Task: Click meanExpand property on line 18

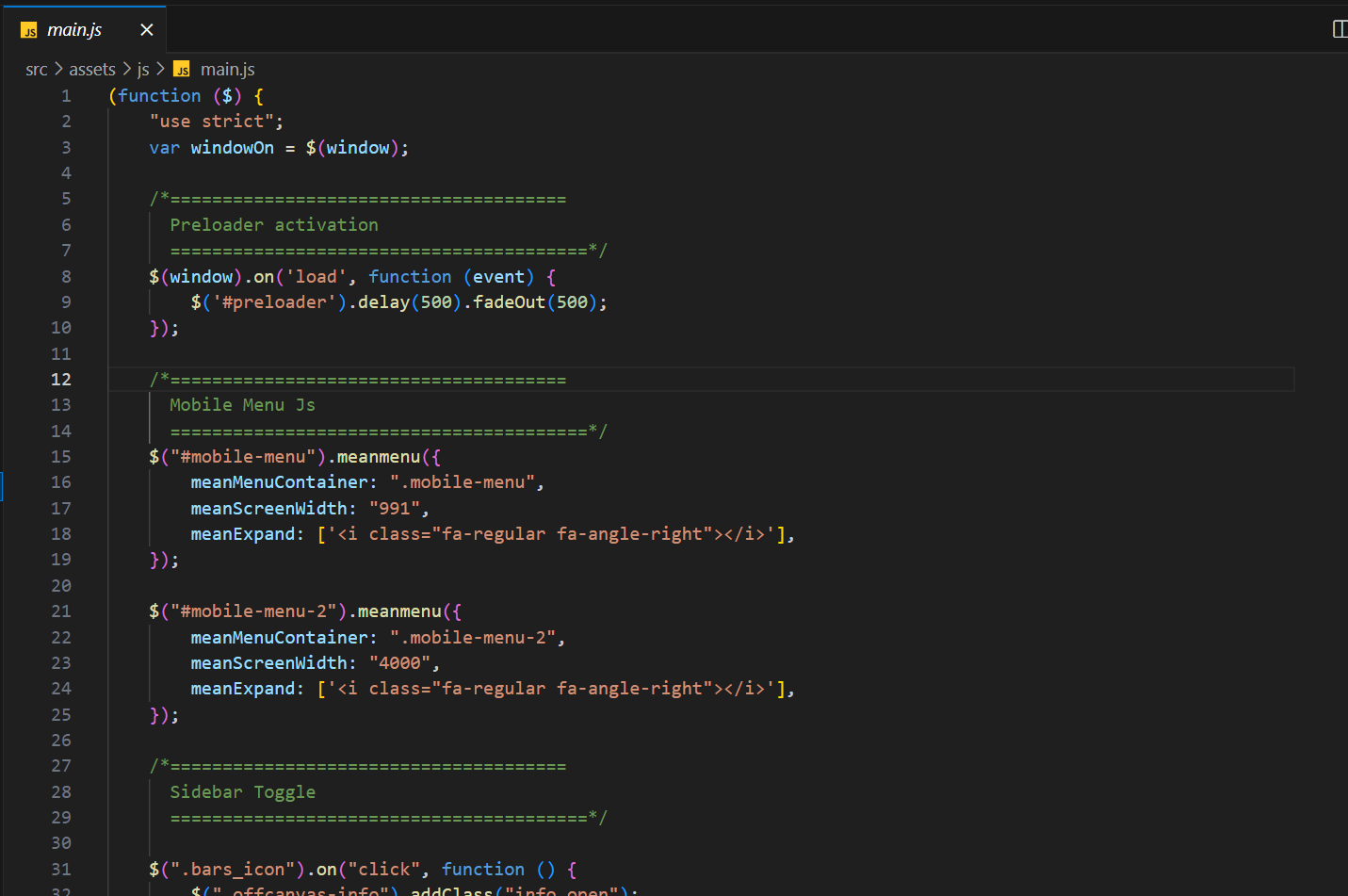Action: pyautogui.click(x=242, y=534)
